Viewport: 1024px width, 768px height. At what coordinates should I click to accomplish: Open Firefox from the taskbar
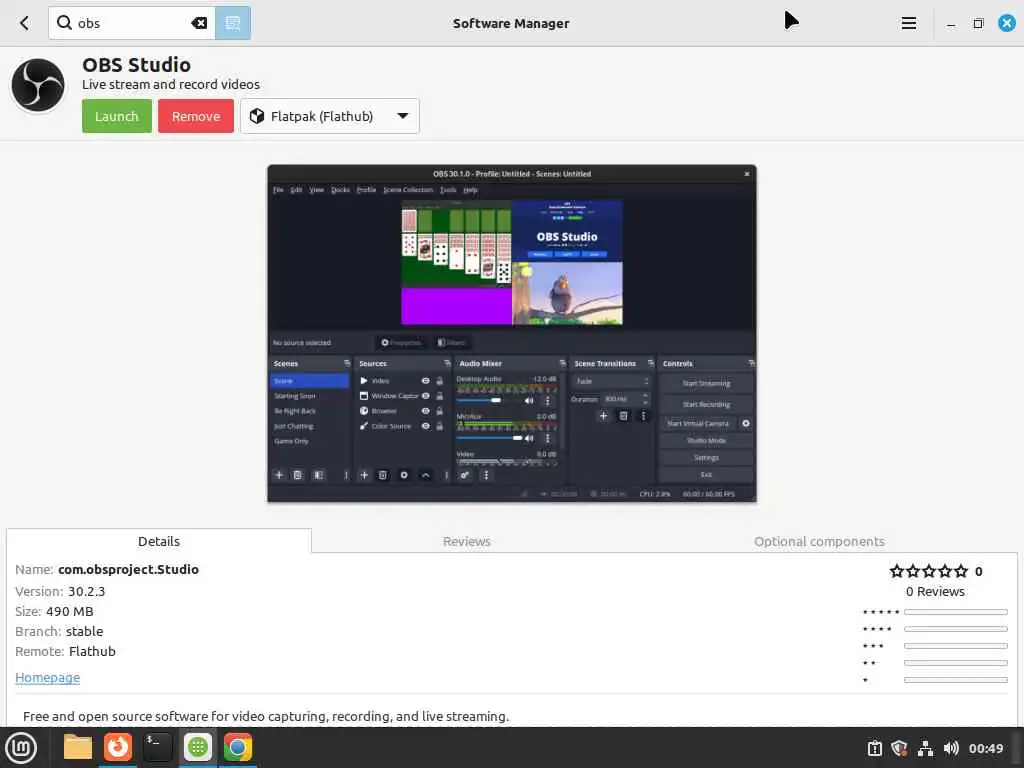pos(118,748)
